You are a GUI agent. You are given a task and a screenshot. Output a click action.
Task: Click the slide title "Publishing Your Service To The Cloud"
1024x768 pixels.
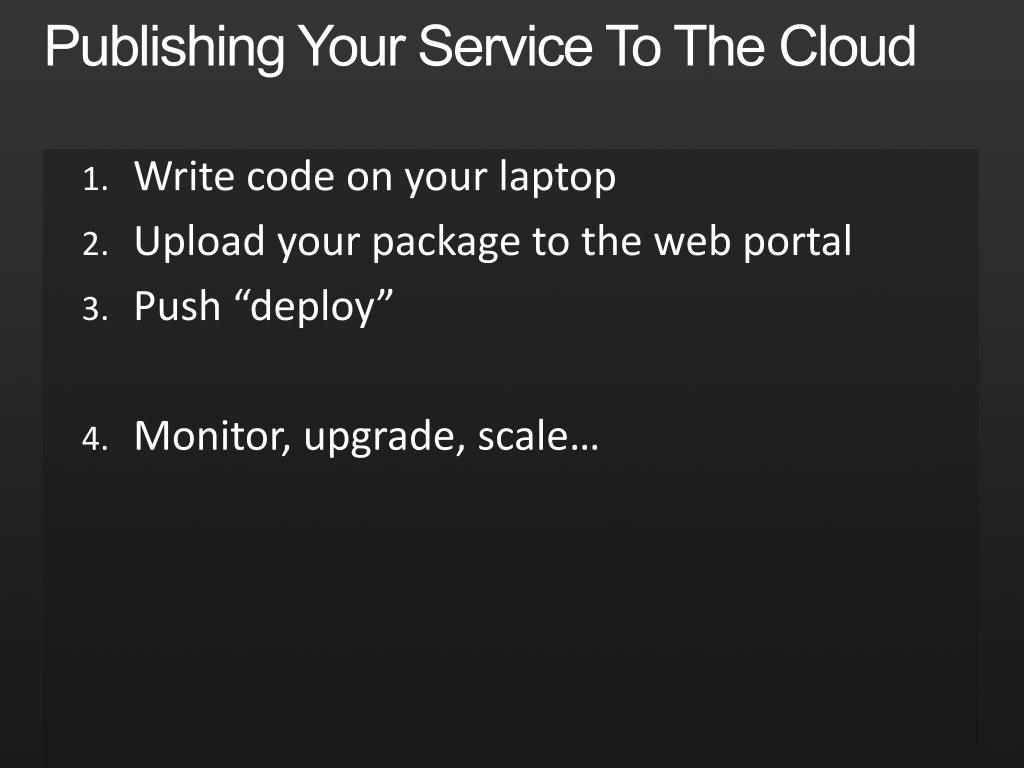(480, 48)
